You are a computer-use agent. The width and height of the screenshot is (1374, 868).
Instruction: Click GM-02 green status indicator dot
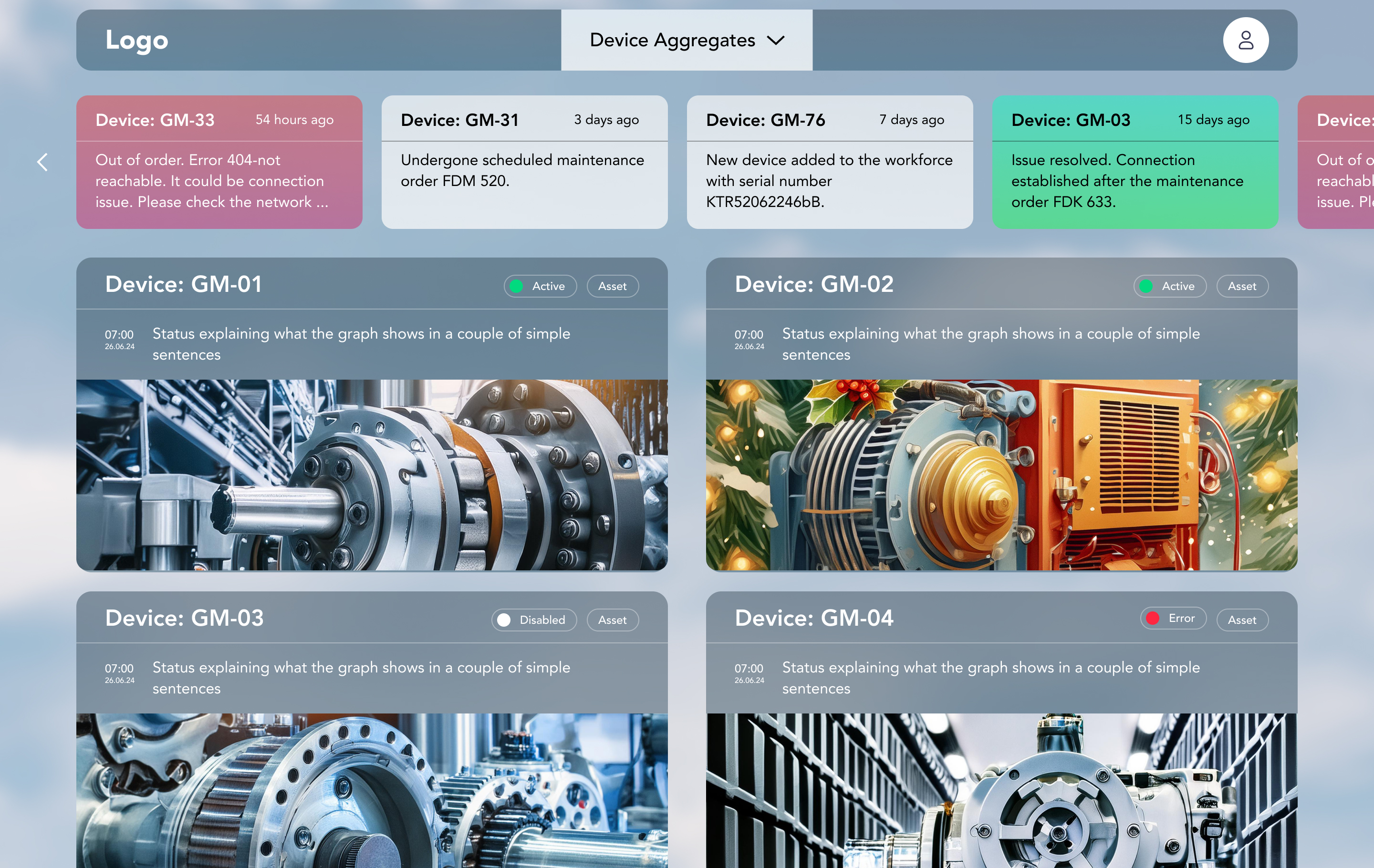tap(1145, 286)
